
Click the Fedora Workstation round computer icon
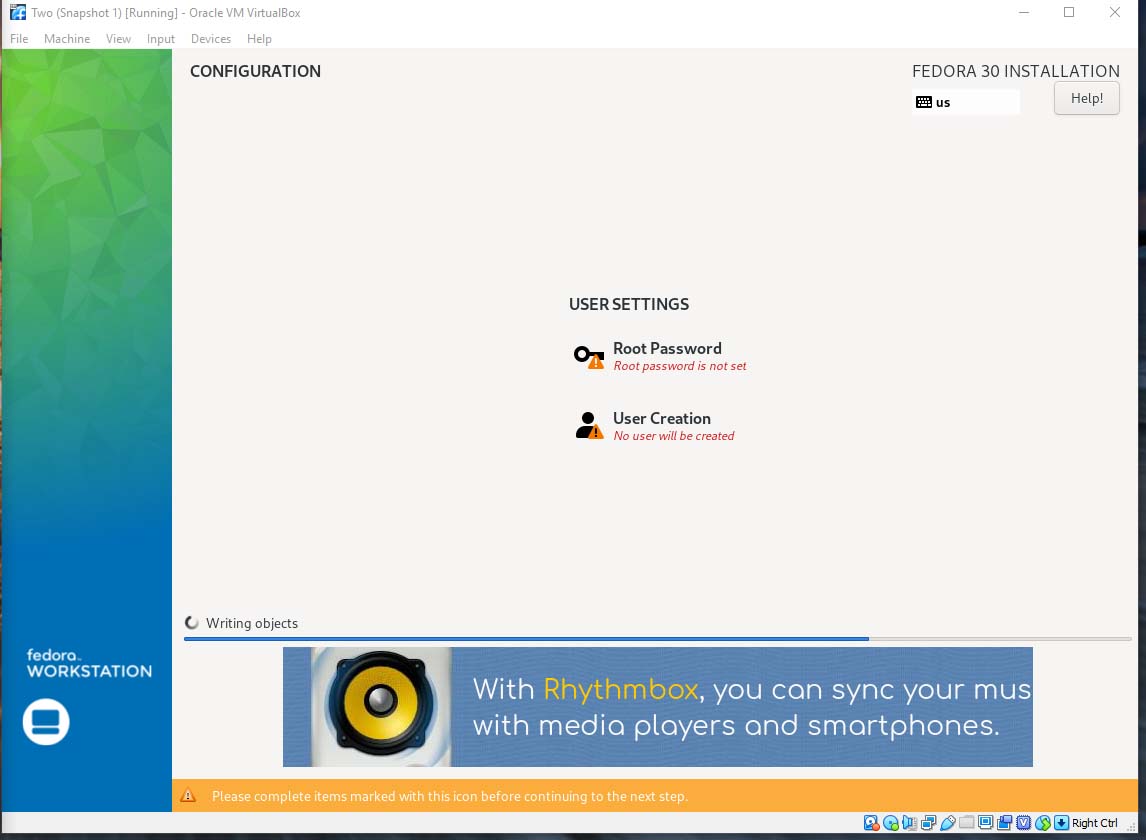point(46,722)
